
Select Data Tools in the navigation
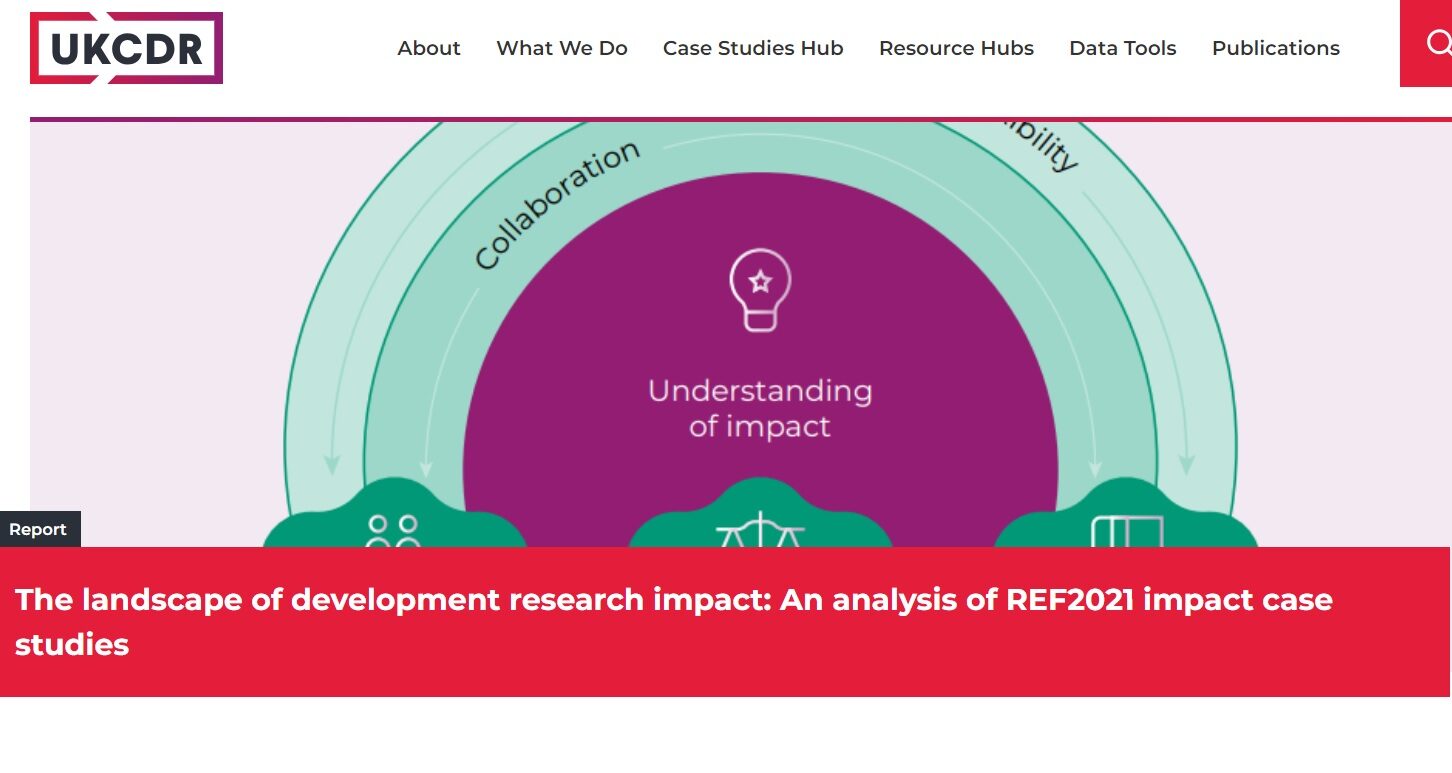point(1122,48)
